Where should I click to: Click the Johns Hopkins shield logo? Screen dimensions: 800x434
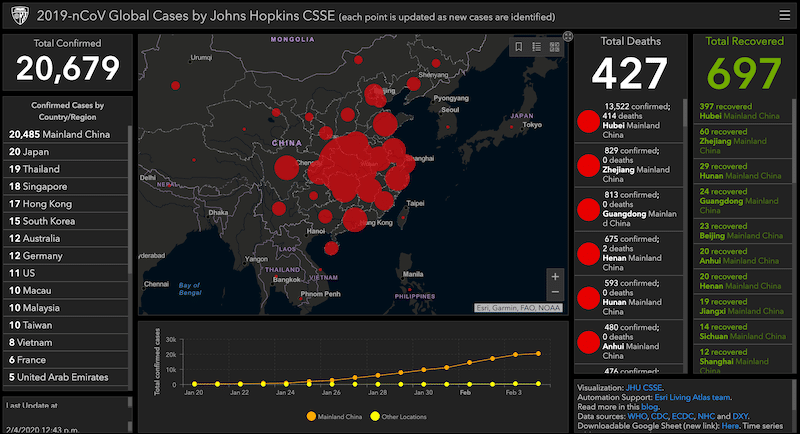[19, 16]
